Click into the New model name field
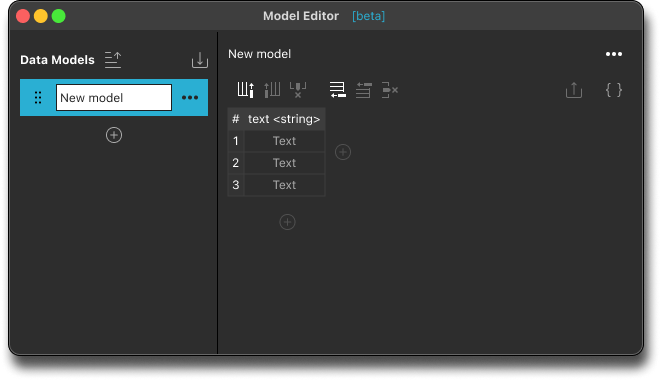 point(114,98)
